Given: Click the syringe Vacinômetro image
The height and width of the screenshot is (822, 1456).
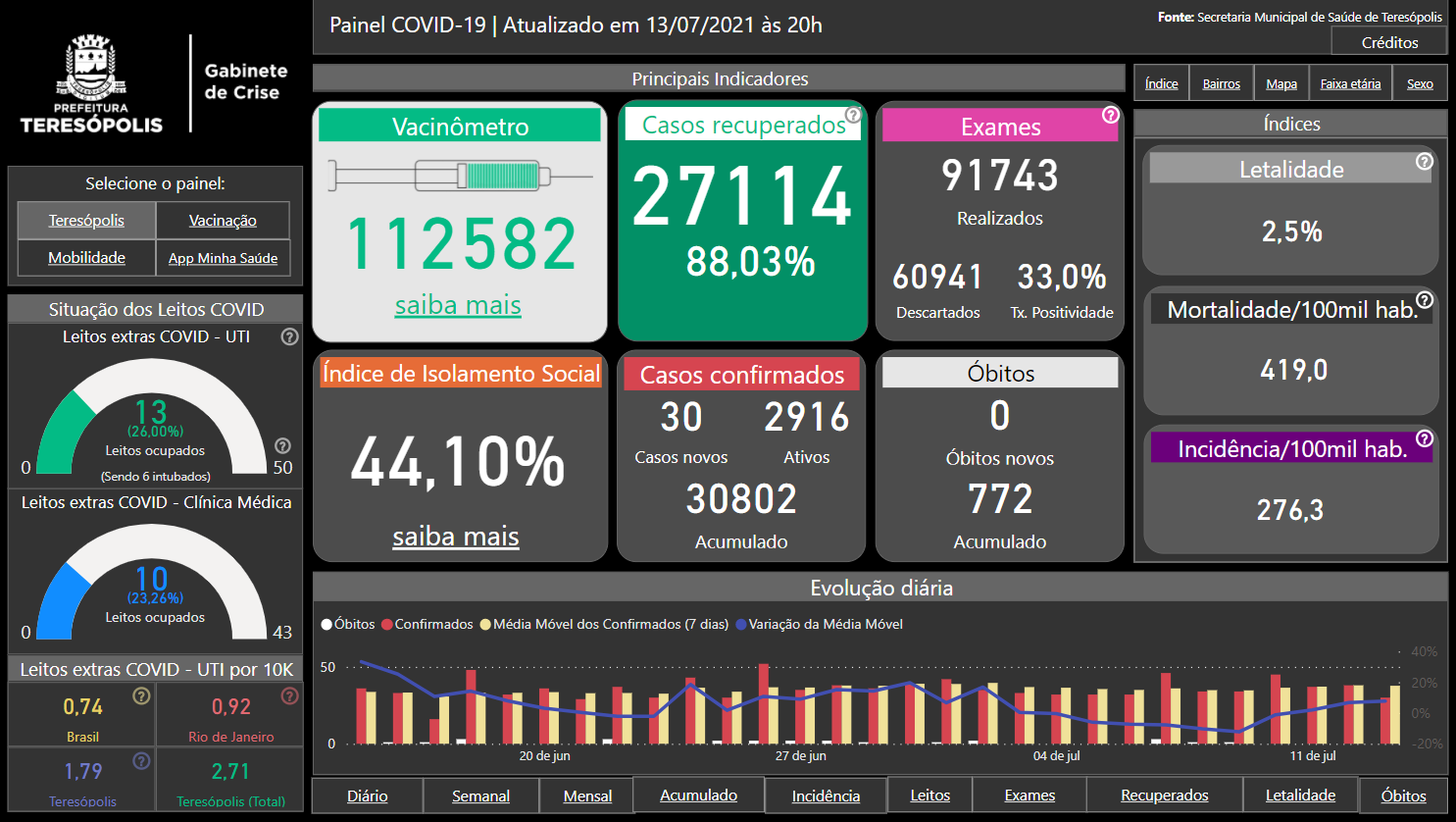Looking at the screenshot, I should tap(460, 177).
